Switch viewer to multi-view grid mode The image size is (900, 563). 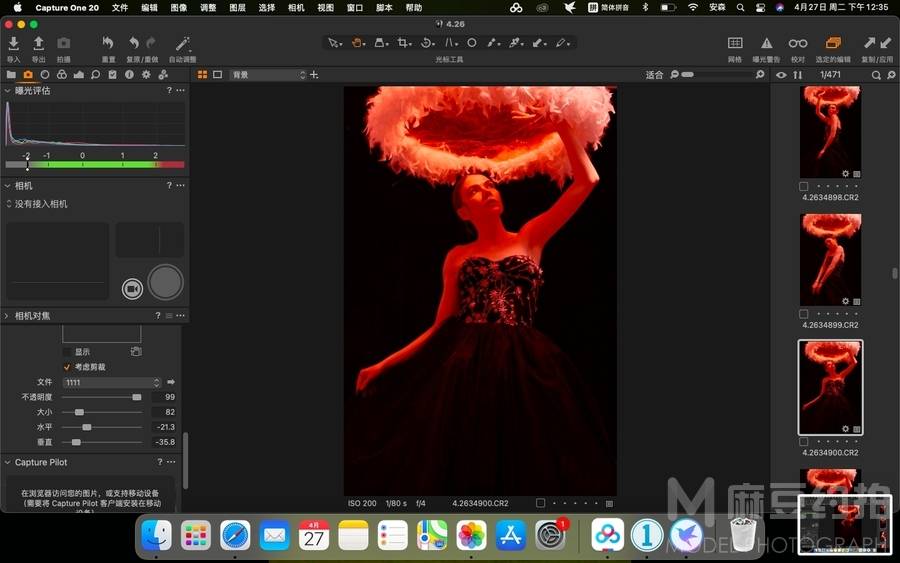pos(202,75)
